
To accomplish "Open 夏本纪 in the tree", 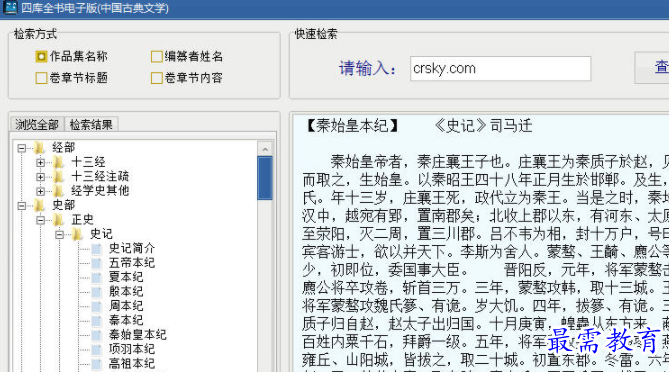I will point(126,277).
